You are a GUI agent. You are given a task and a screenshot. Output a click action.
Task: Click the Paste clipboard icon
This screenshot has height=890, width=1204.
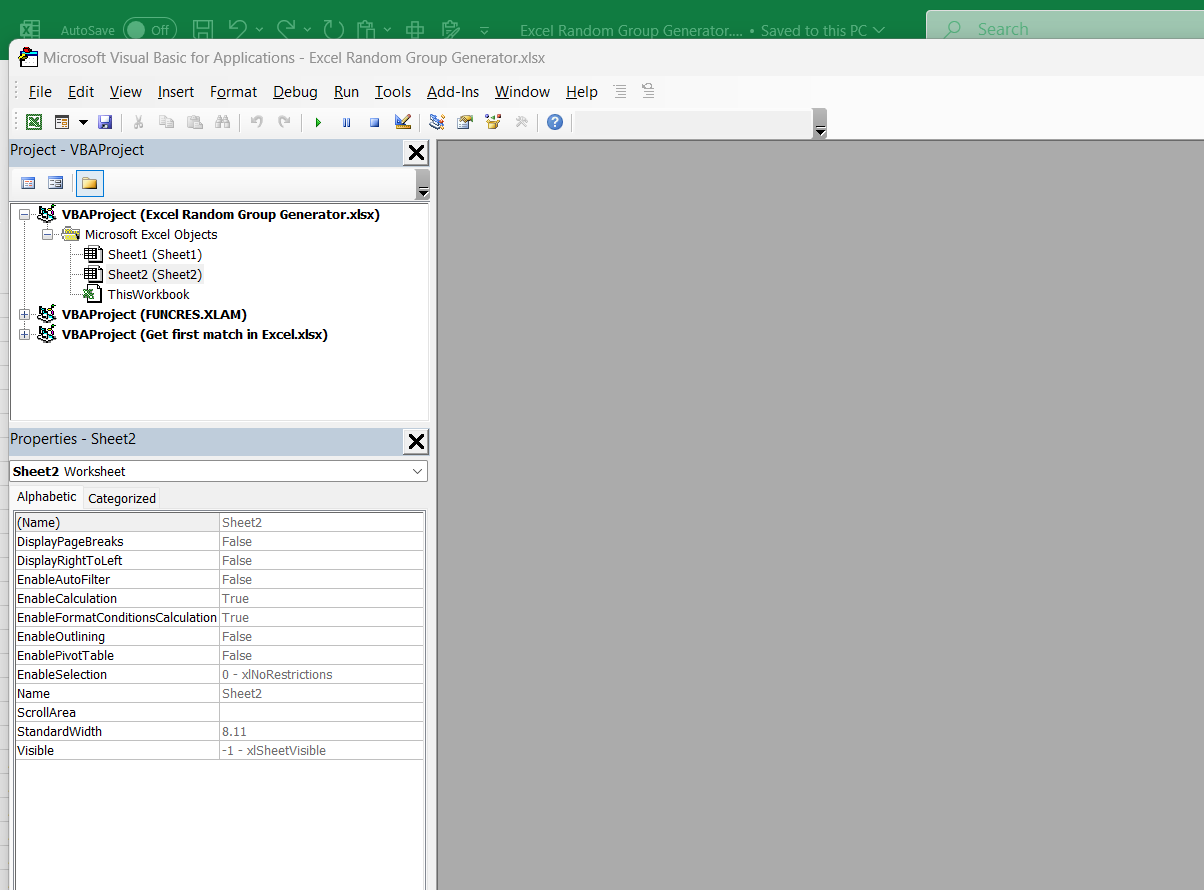point(194,122)
